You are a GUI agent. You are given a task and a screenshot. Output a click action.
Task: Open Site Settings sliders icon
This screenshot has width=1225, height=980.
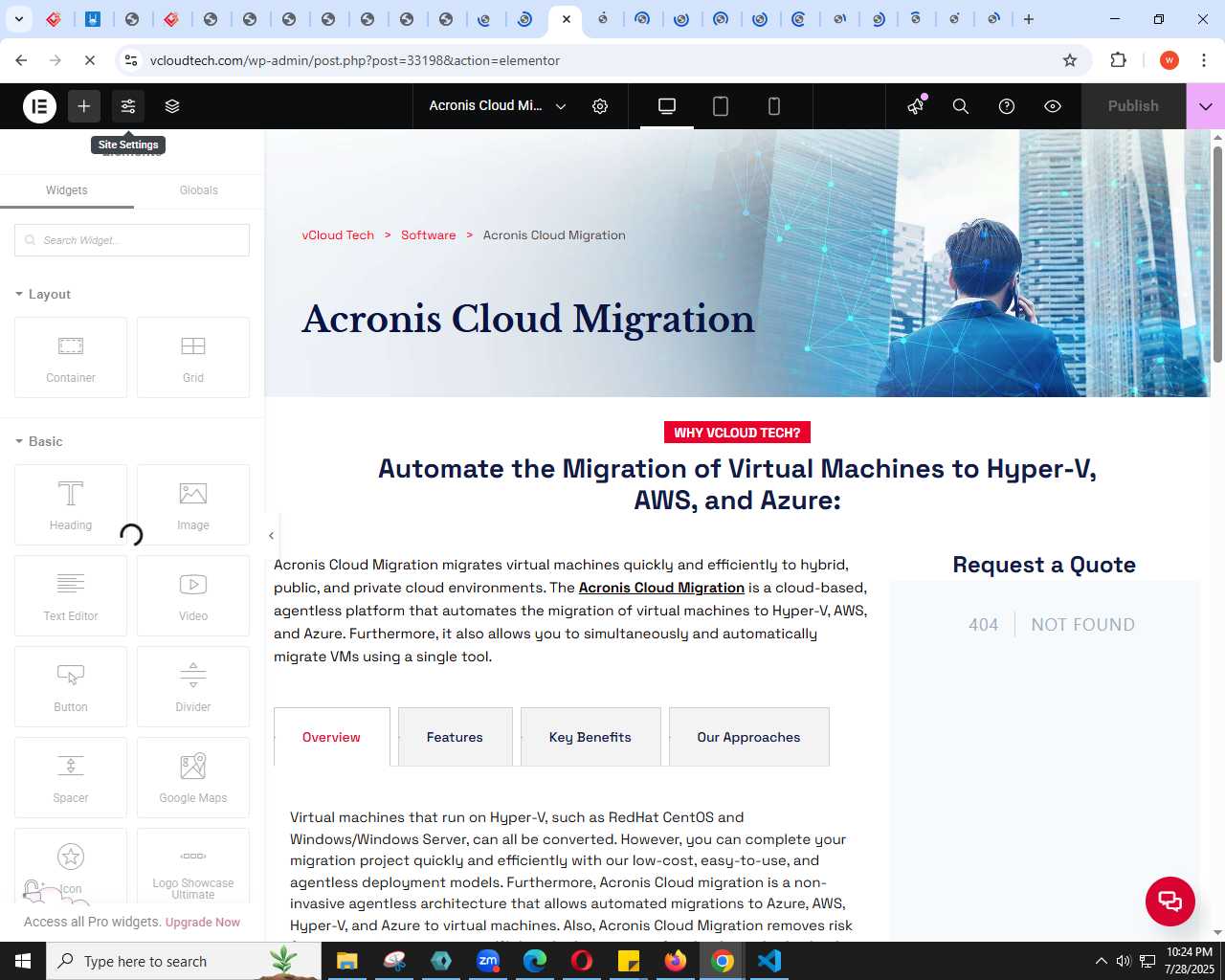click(x=128, y=106)
